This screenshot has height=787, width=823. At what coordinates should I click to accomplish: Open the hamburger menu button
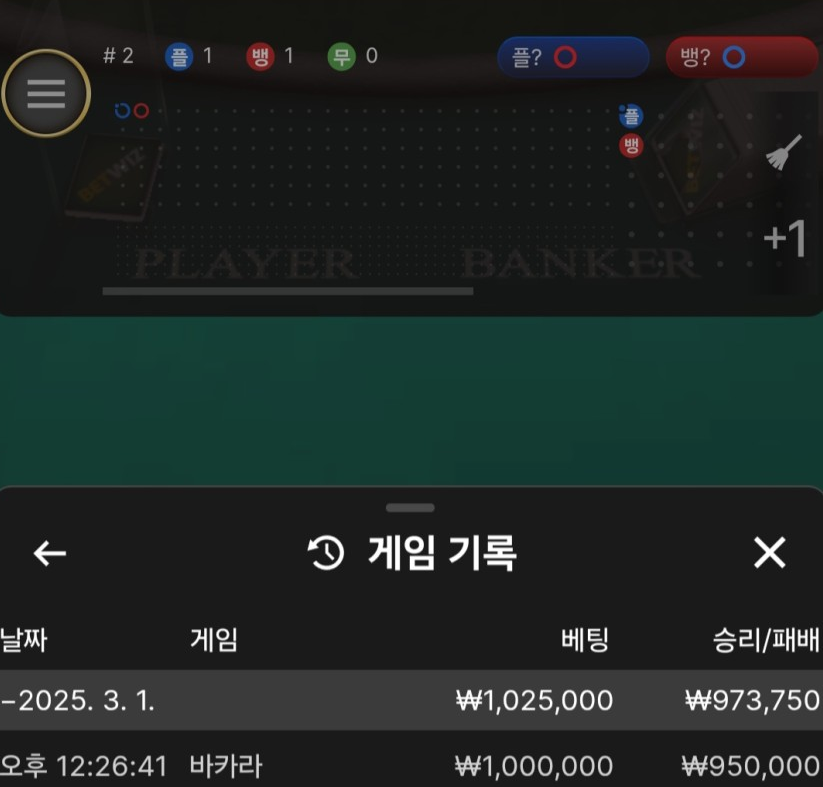pos(46,93)
